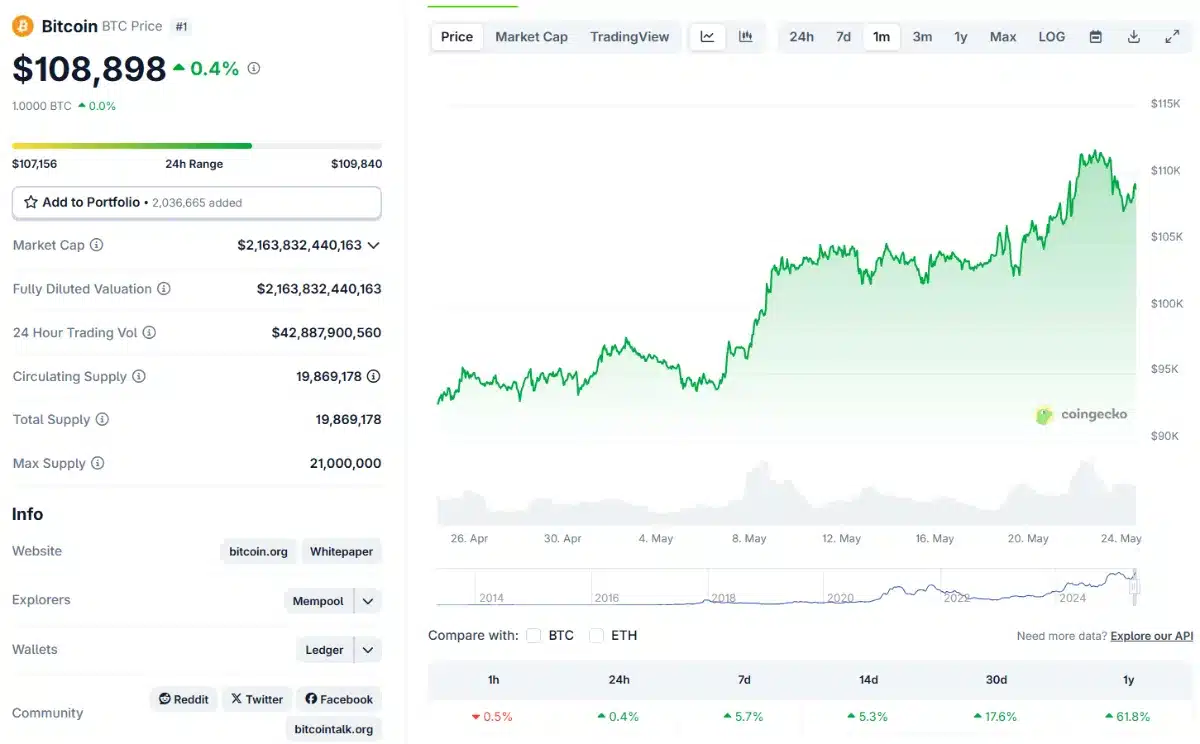Click the historical range selector handle
1200x744 pixels.
pos(1135,587)
